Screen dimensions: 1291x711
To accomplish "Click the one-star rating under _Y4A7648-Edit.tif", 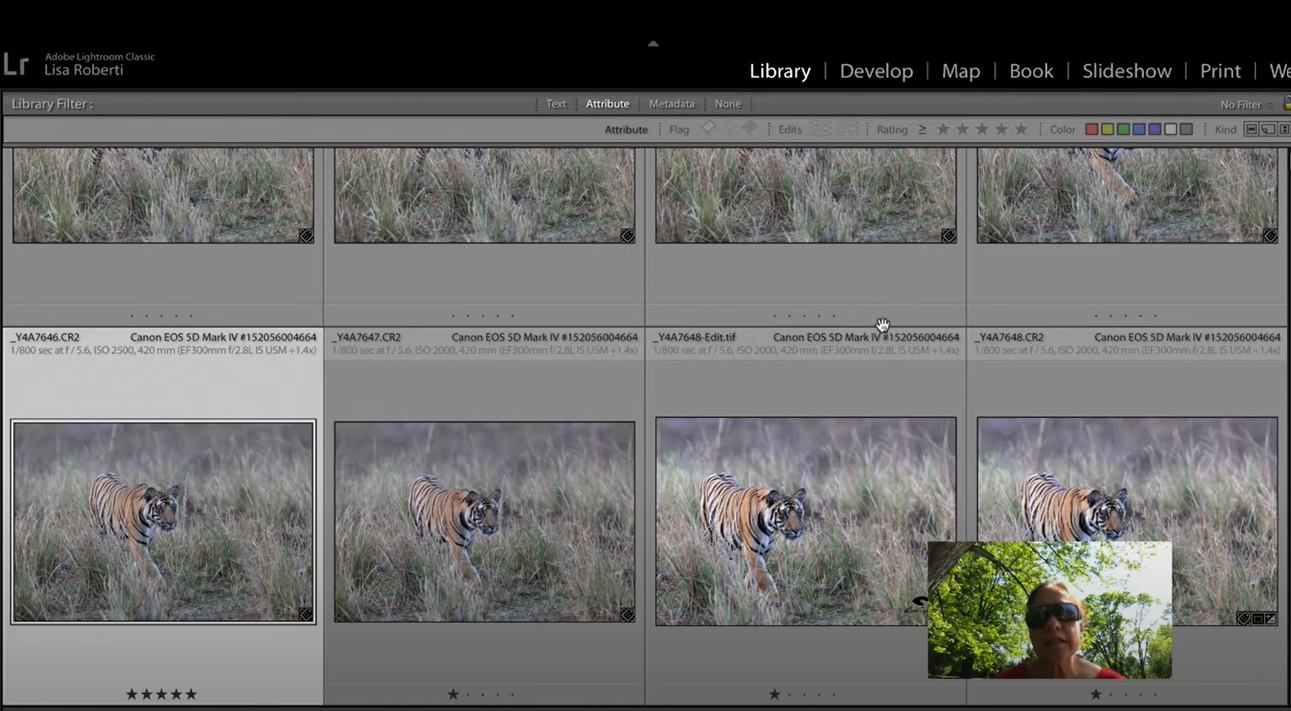I will pyautogui.click(x=774, y=694).
